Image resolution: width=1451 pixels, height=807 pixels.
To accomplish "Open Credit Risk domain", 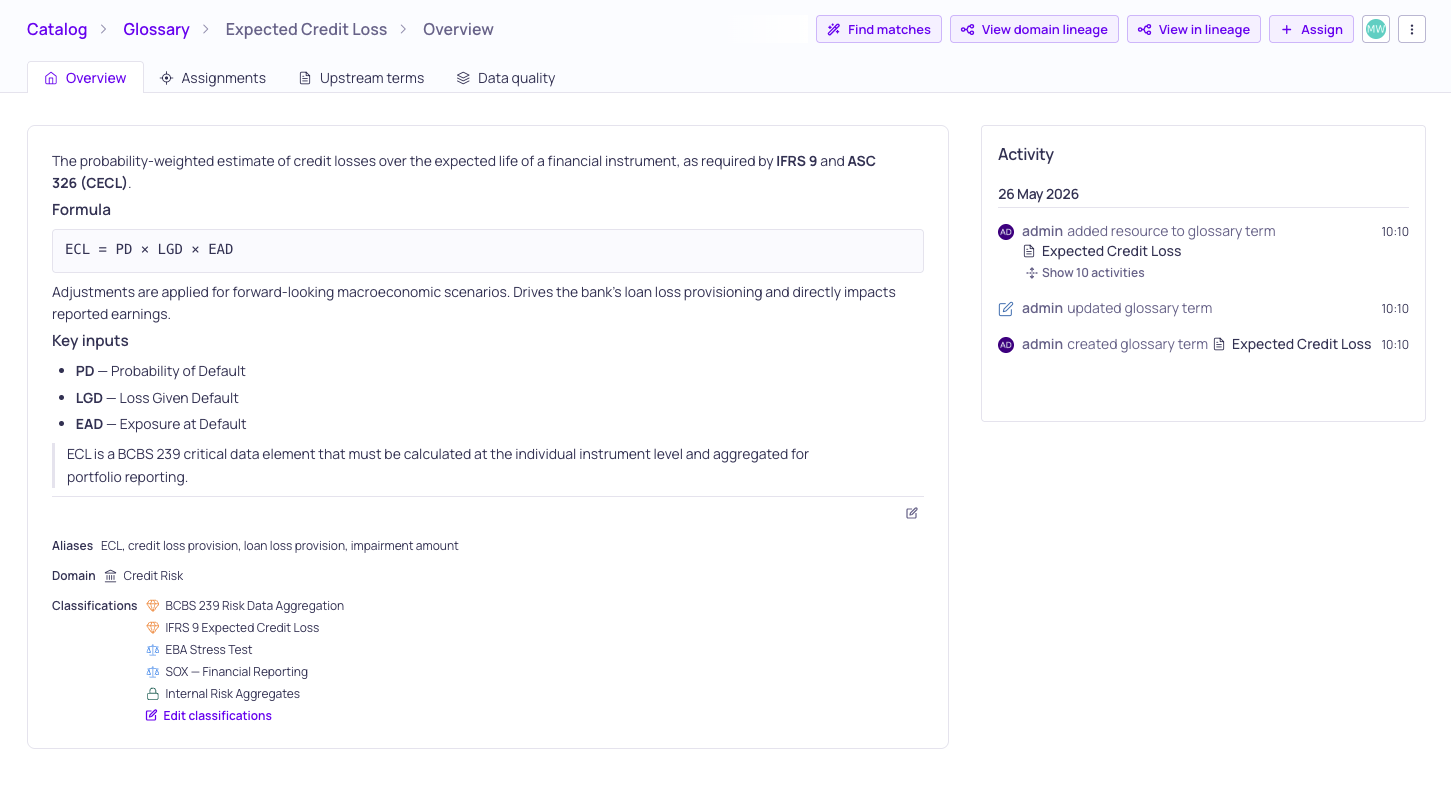I will point(153,576).
